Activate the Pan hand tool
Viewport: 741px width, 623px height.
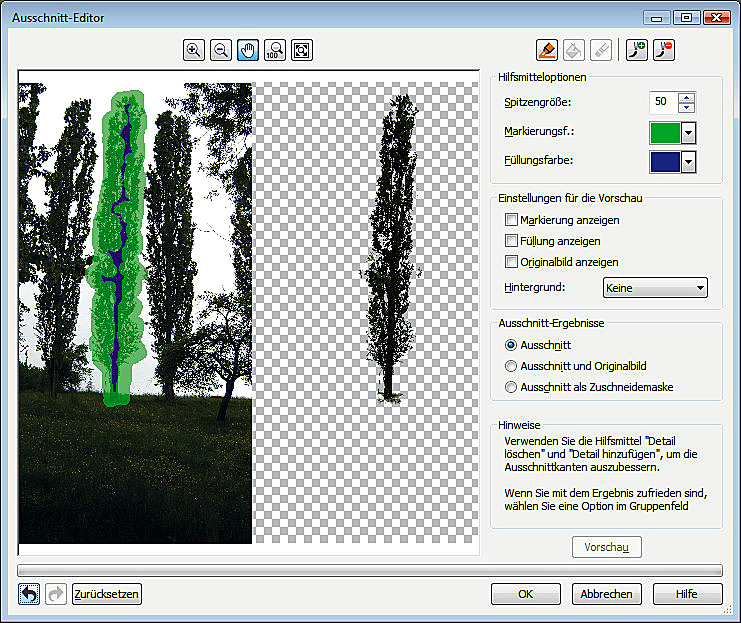tap(248, 49)
